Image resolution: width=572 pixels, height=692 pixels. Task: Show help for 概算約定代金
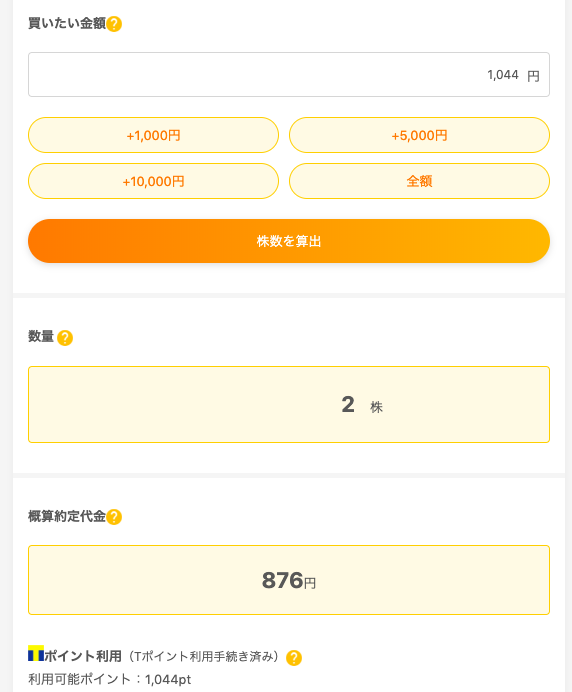[x=114, y=517]
